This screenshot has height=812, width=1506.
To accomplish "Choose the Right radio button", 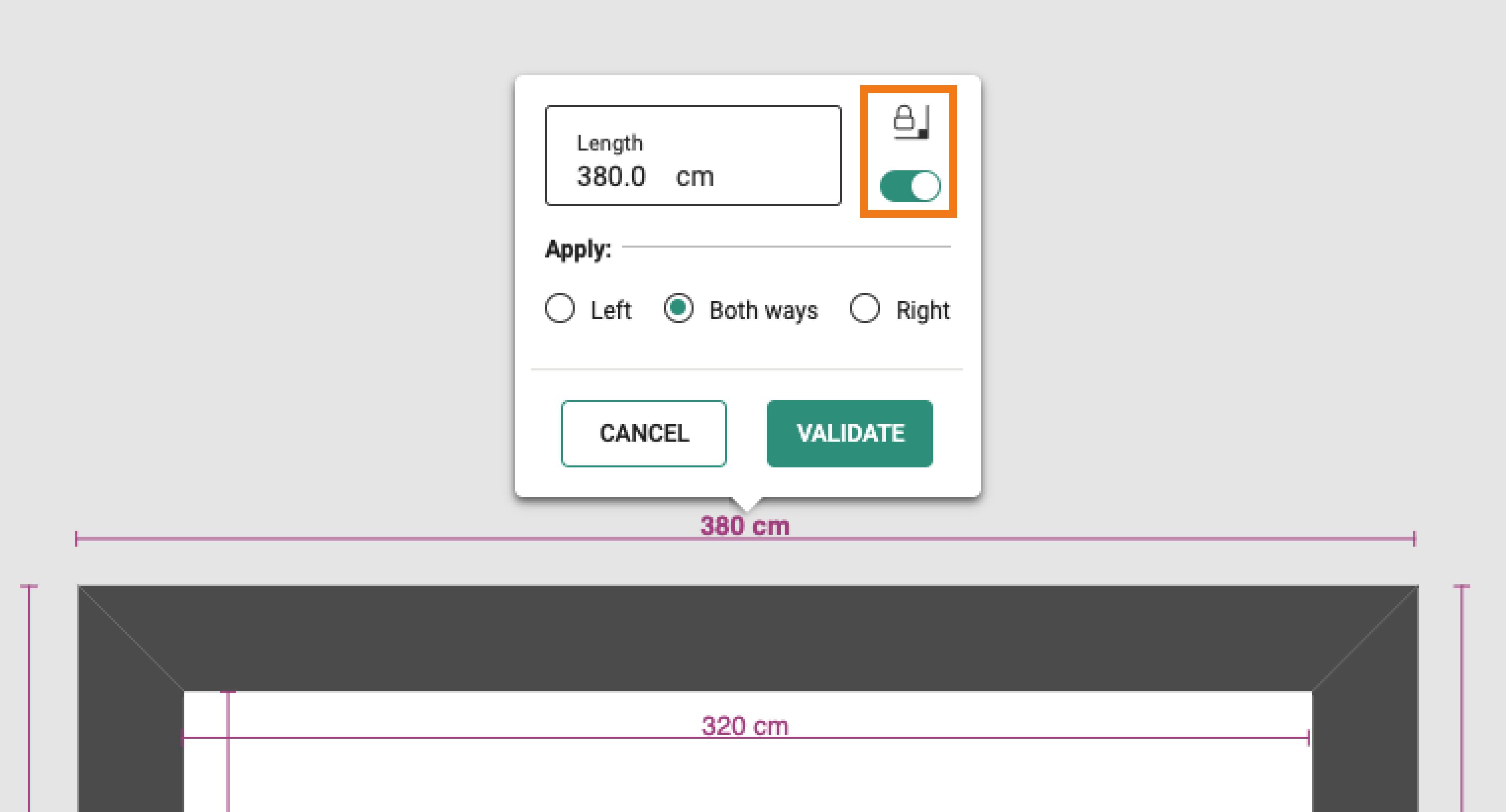I will point(864,308).
